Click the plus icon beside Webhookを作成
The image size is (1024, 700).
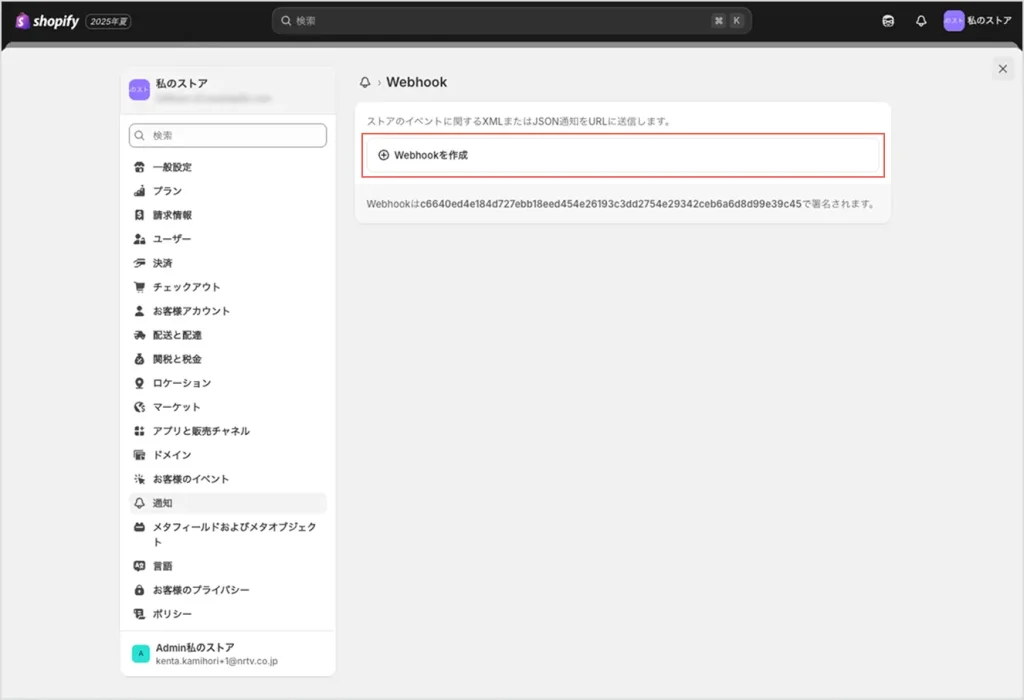click(383, 155)
